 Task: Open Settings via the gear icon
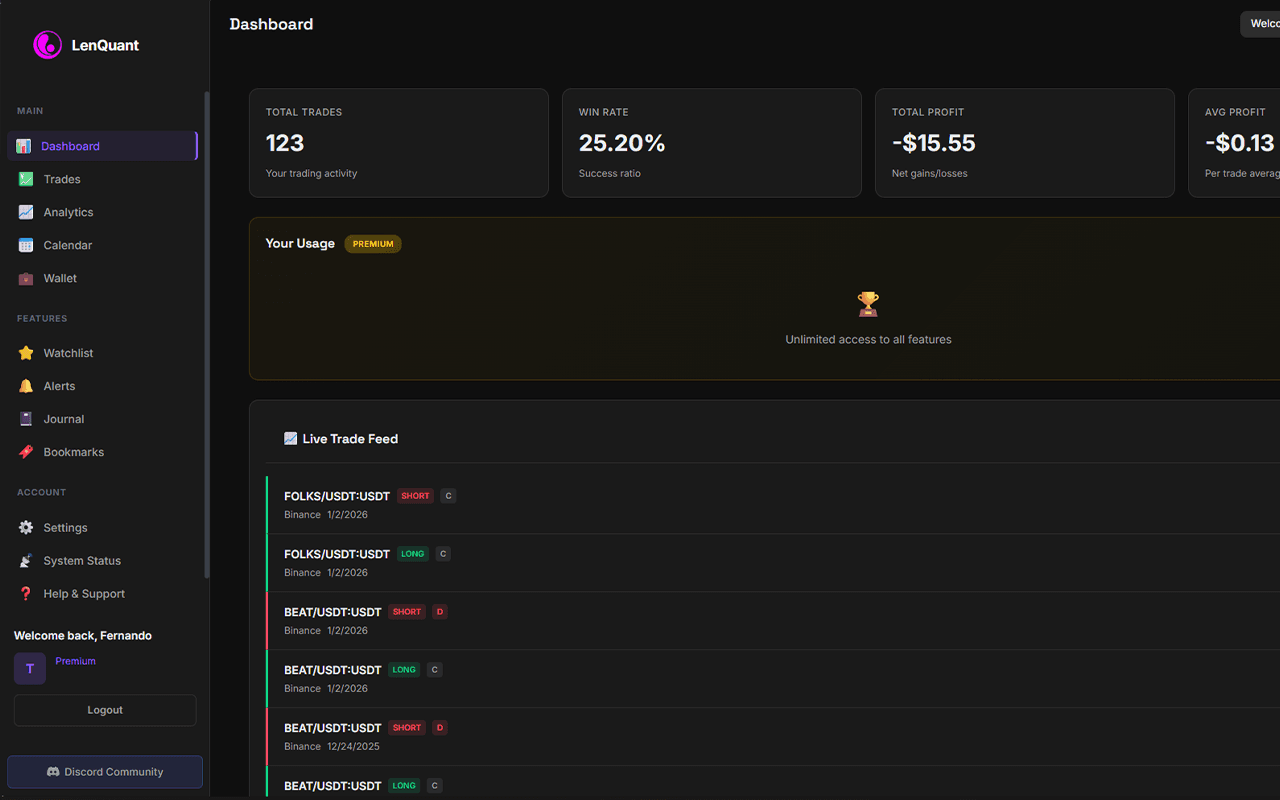(x=23, y=527)
